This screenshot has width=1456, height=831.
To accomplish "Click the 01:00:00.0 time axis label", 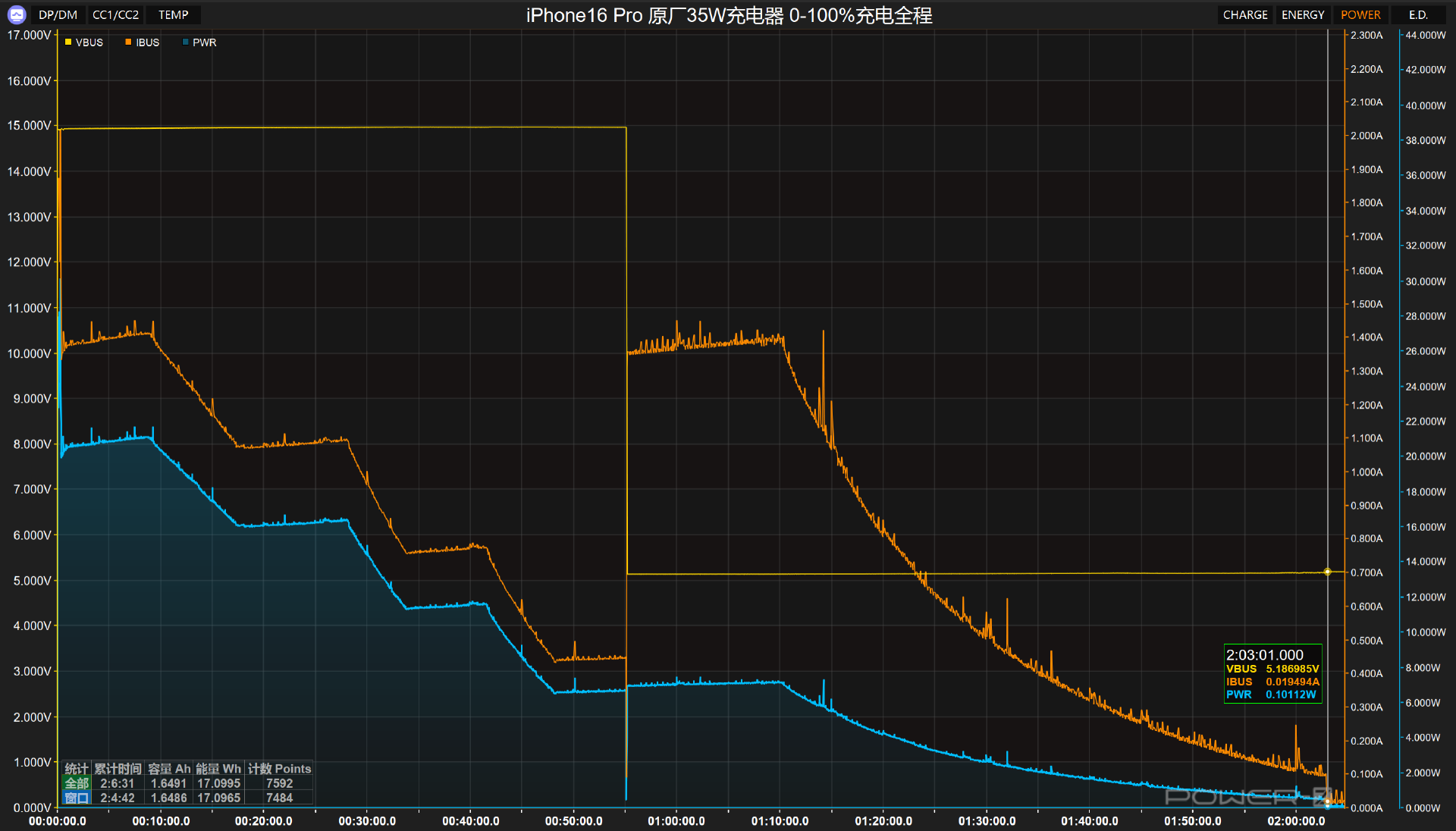I will (x=676, y=821).
